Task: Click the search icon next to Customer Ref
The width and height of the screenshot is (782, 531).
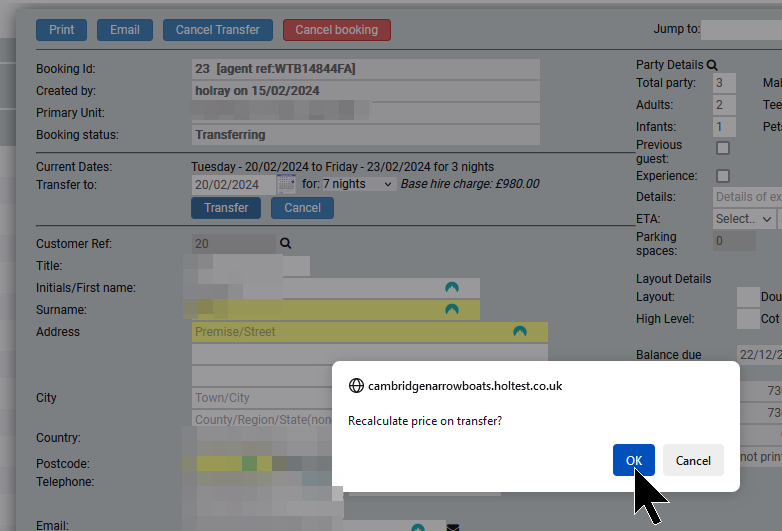Action: click(x=285, y=243)
